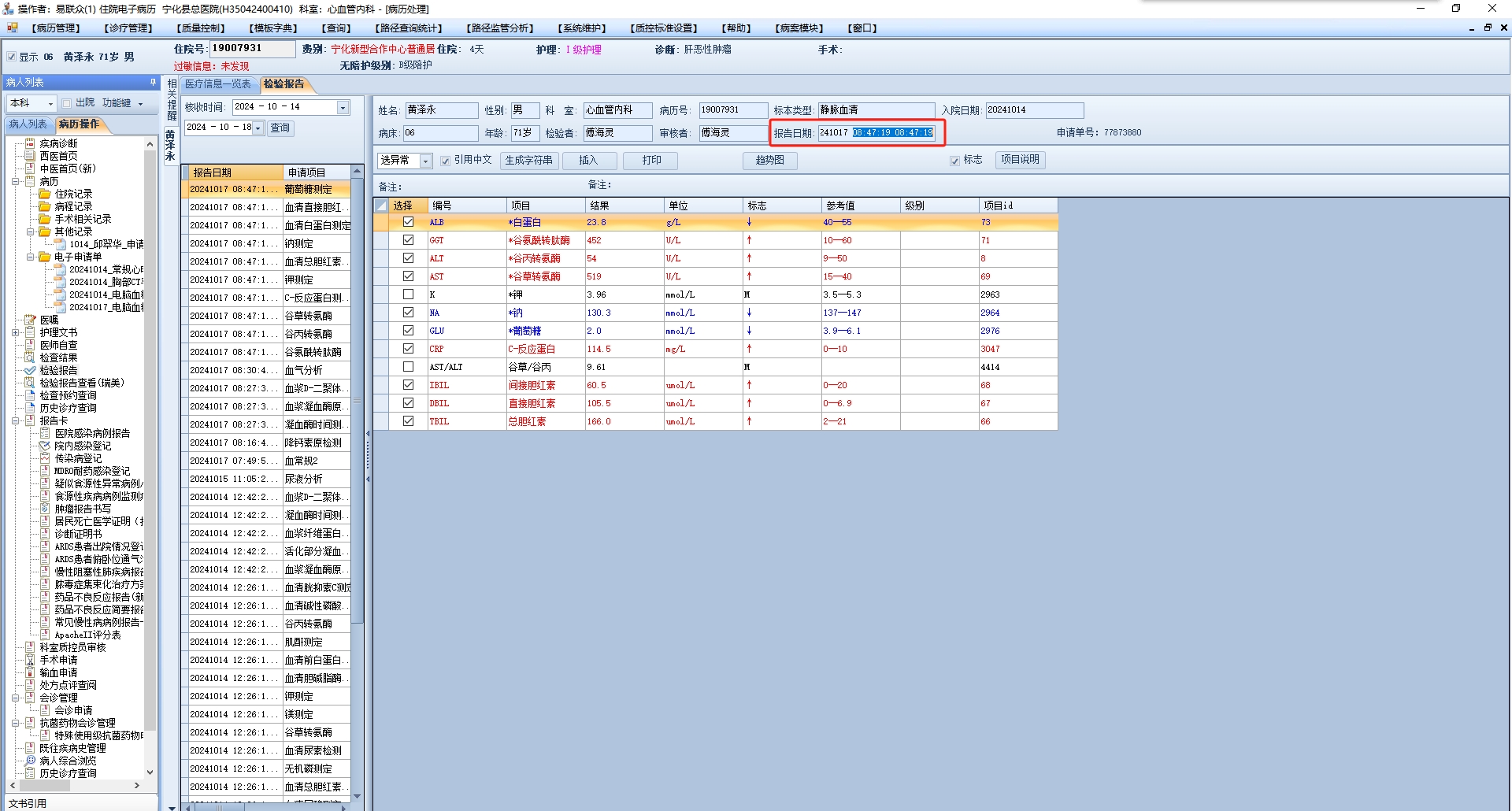This screenshot has height=811, width=1512.
Task: Switch to the 病人列表 tab
Action: click(x=28, y=124)
